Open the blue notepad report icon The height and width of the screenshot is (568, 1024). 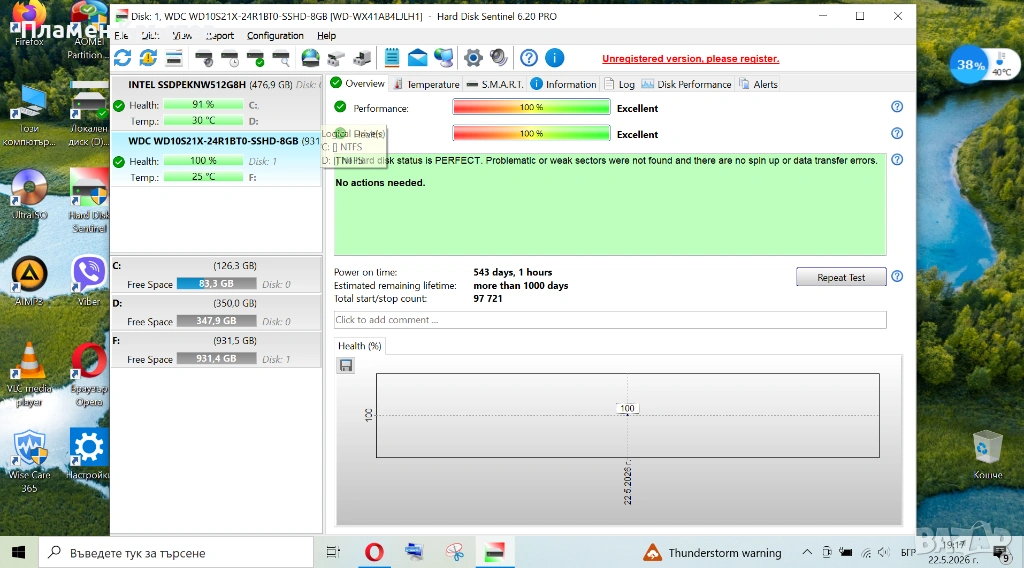coord(392,58)
